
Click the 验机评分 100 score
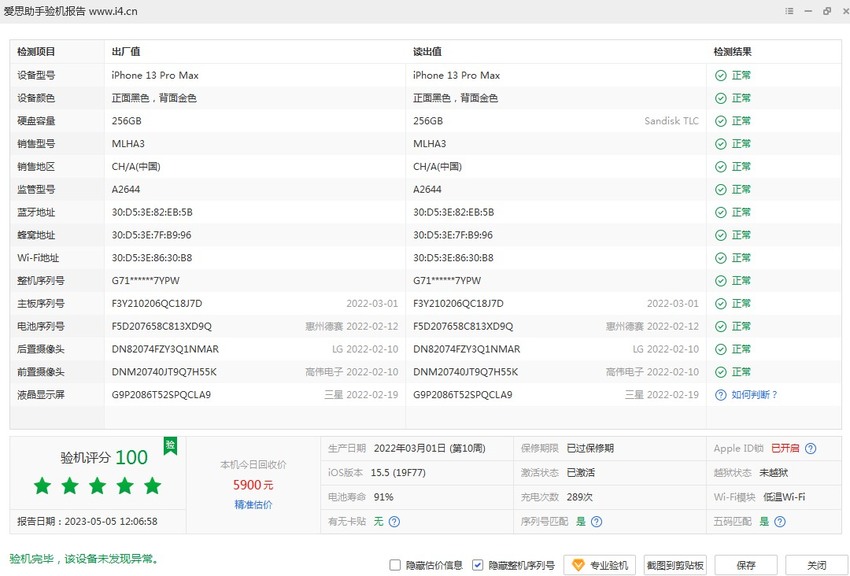[104, 457]
